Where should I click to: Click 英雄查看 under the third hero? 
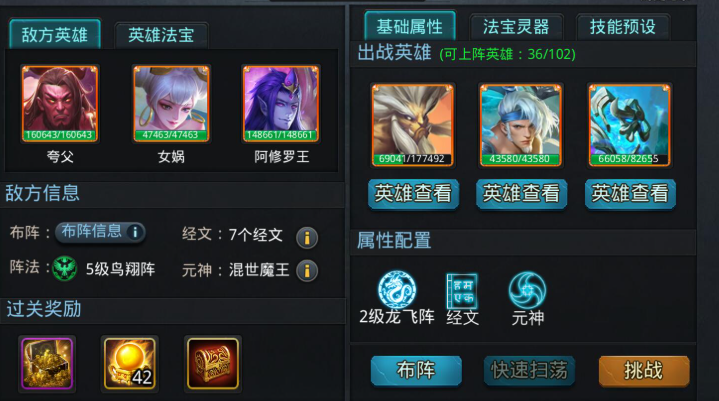click(x=630, y=194)
